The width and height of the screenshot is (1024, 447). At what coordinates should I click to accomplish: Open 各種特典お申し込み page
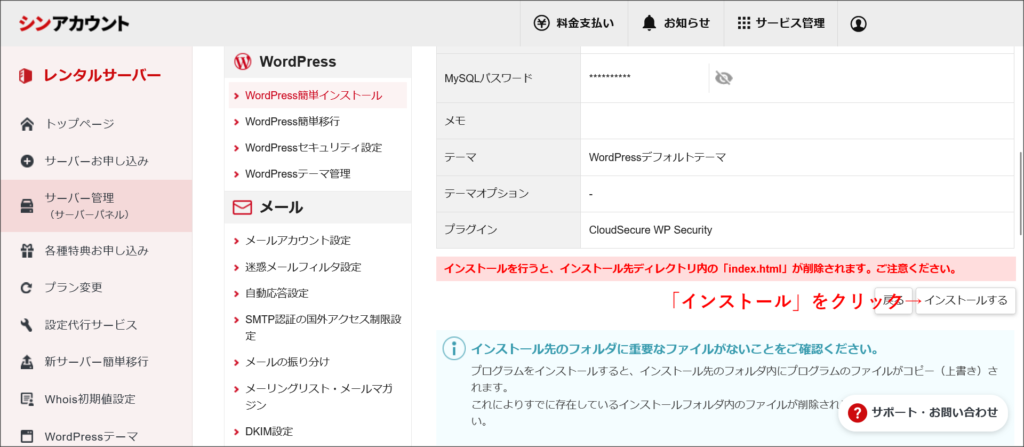pyautogui.click(x=97, y=250)
